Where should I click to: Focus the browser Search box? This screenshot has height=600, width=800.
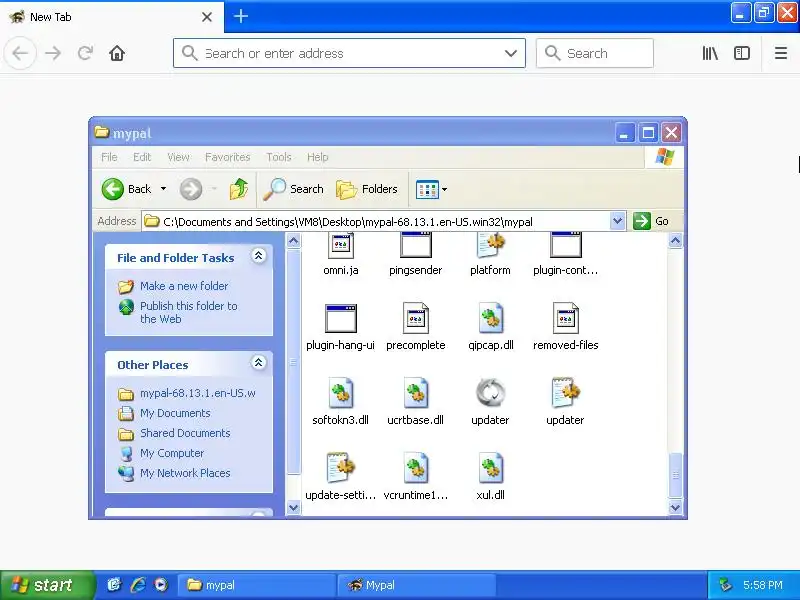coord(595,53)
